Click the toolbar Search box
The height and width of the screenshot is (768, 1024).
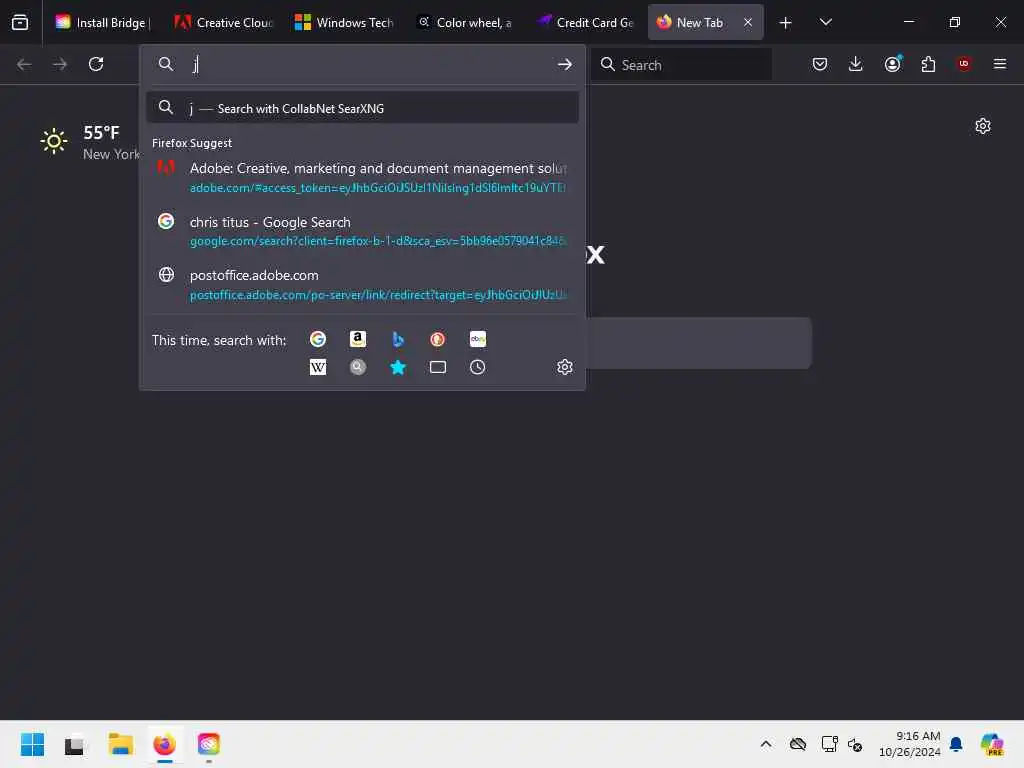682,64
